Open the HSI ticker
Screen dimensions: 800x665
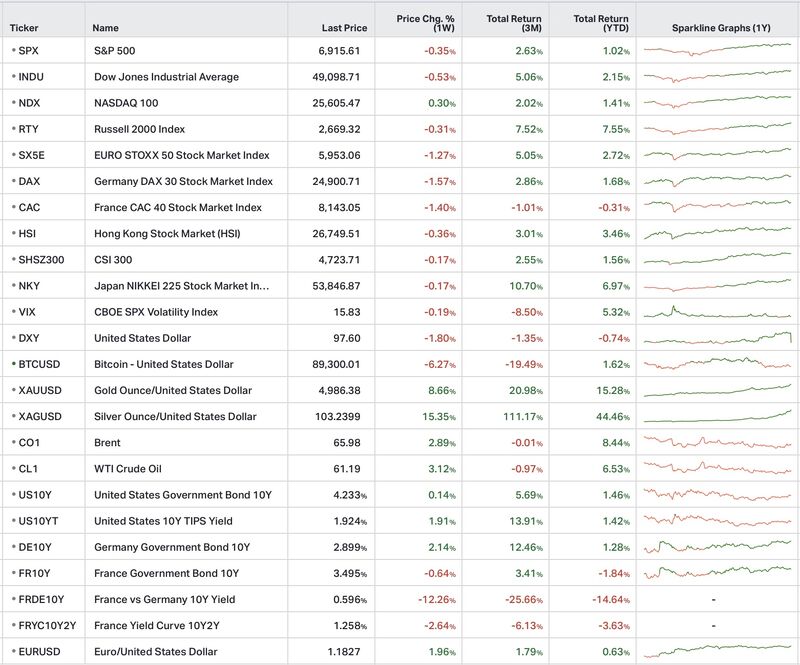click(28, 233)
